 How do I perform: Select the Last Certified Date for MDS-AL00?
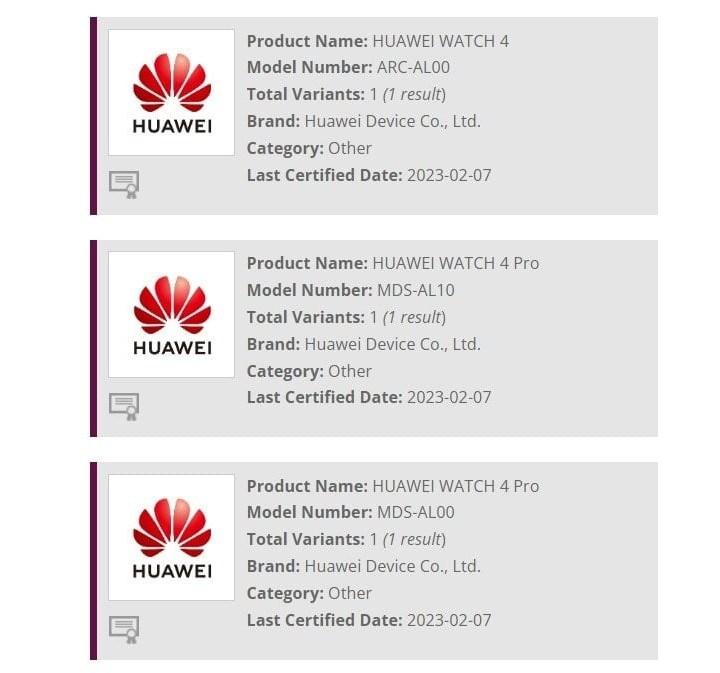pos(449,620)
